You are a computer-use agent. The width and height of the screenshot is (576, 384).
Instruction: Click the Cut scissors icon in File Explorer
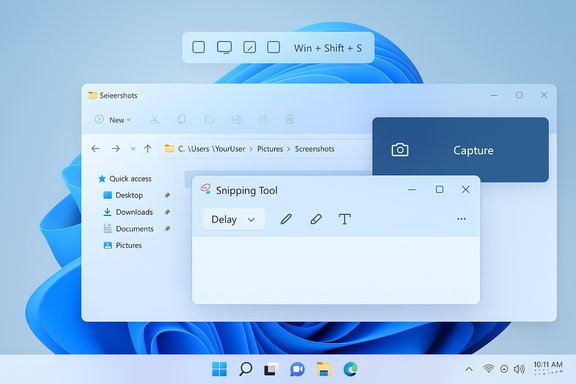click(155, 119)
